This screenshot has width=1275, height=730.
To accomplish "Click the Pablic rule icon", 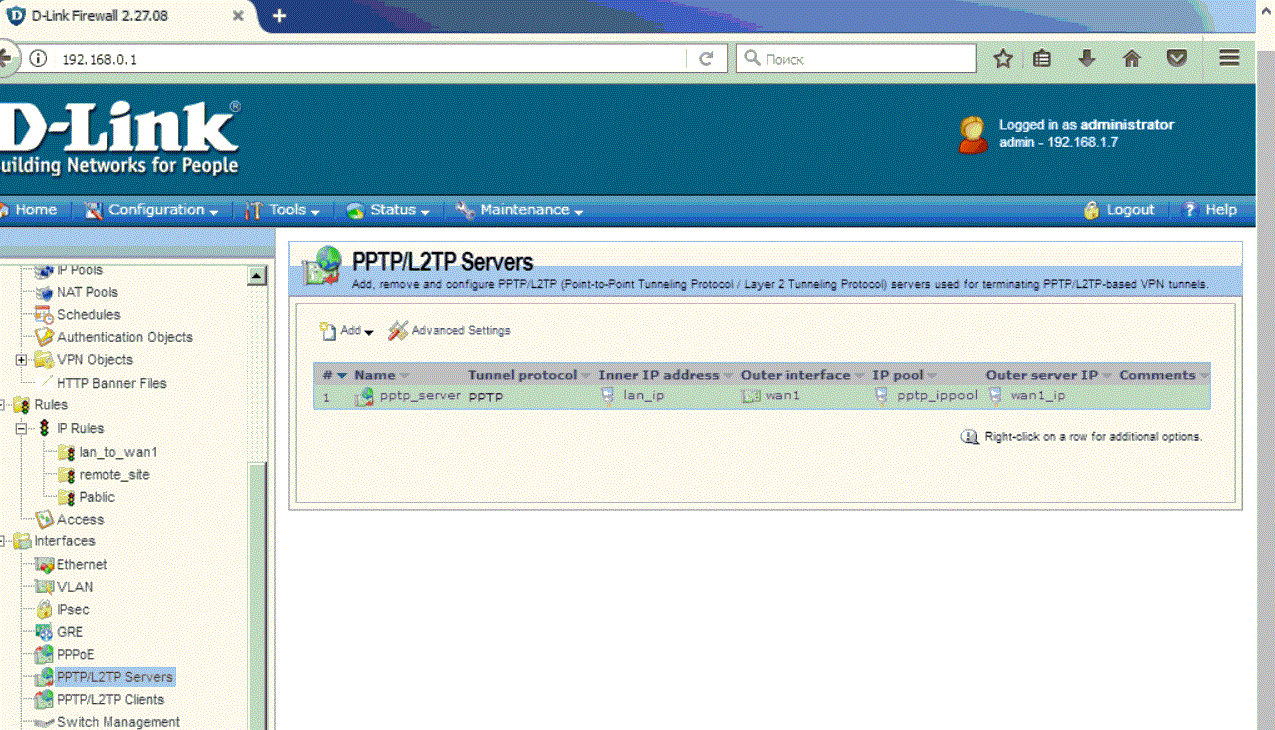I will (67, 497).
